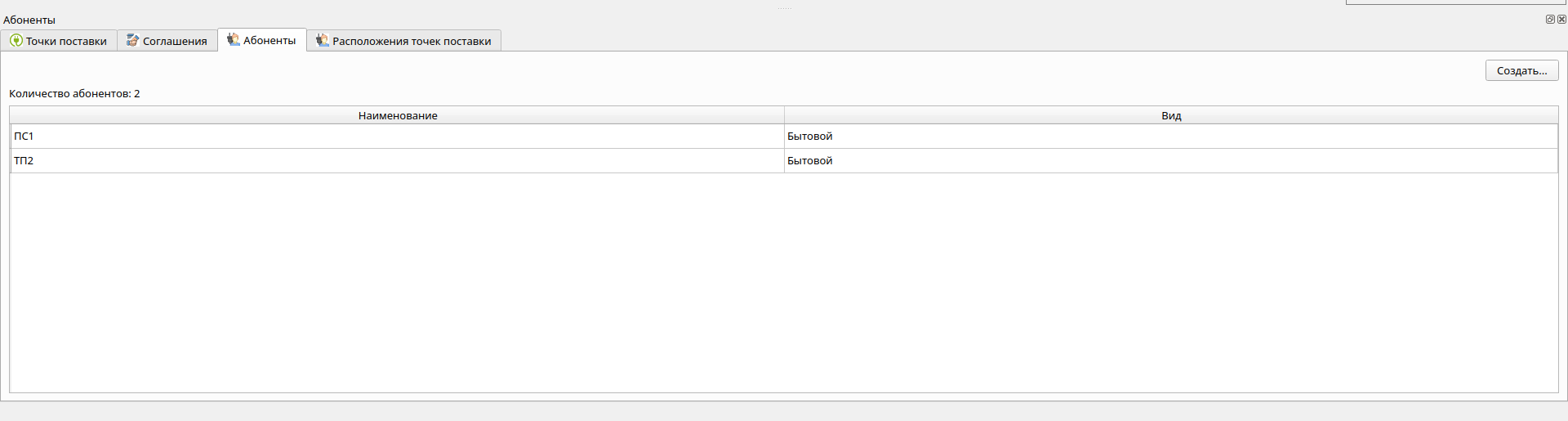Open the Соглашения tab label
Screen dimensions: 1568x421
tap(175, 41)
